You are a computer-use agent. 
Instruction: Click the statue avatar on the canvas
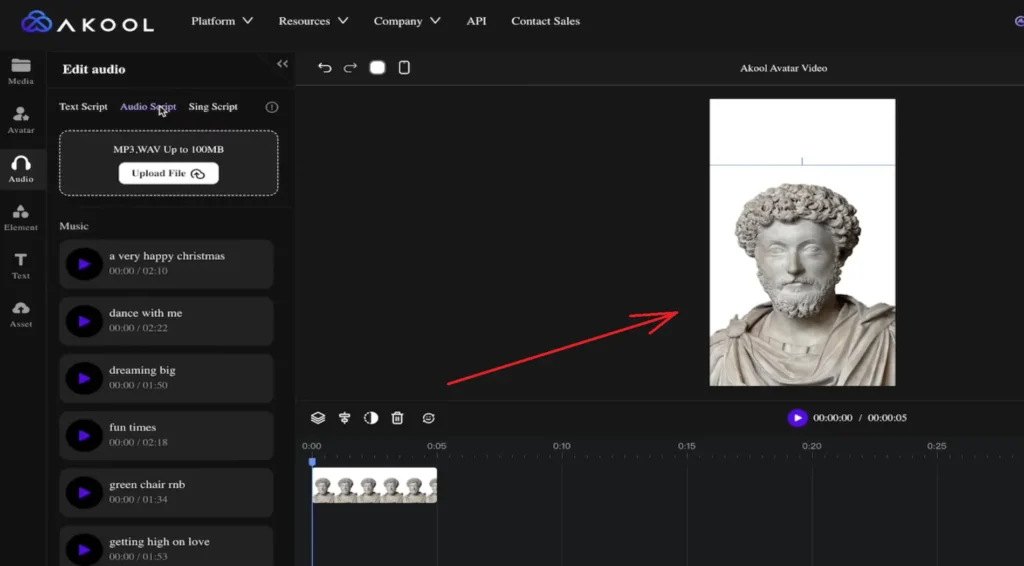[802, 284]
